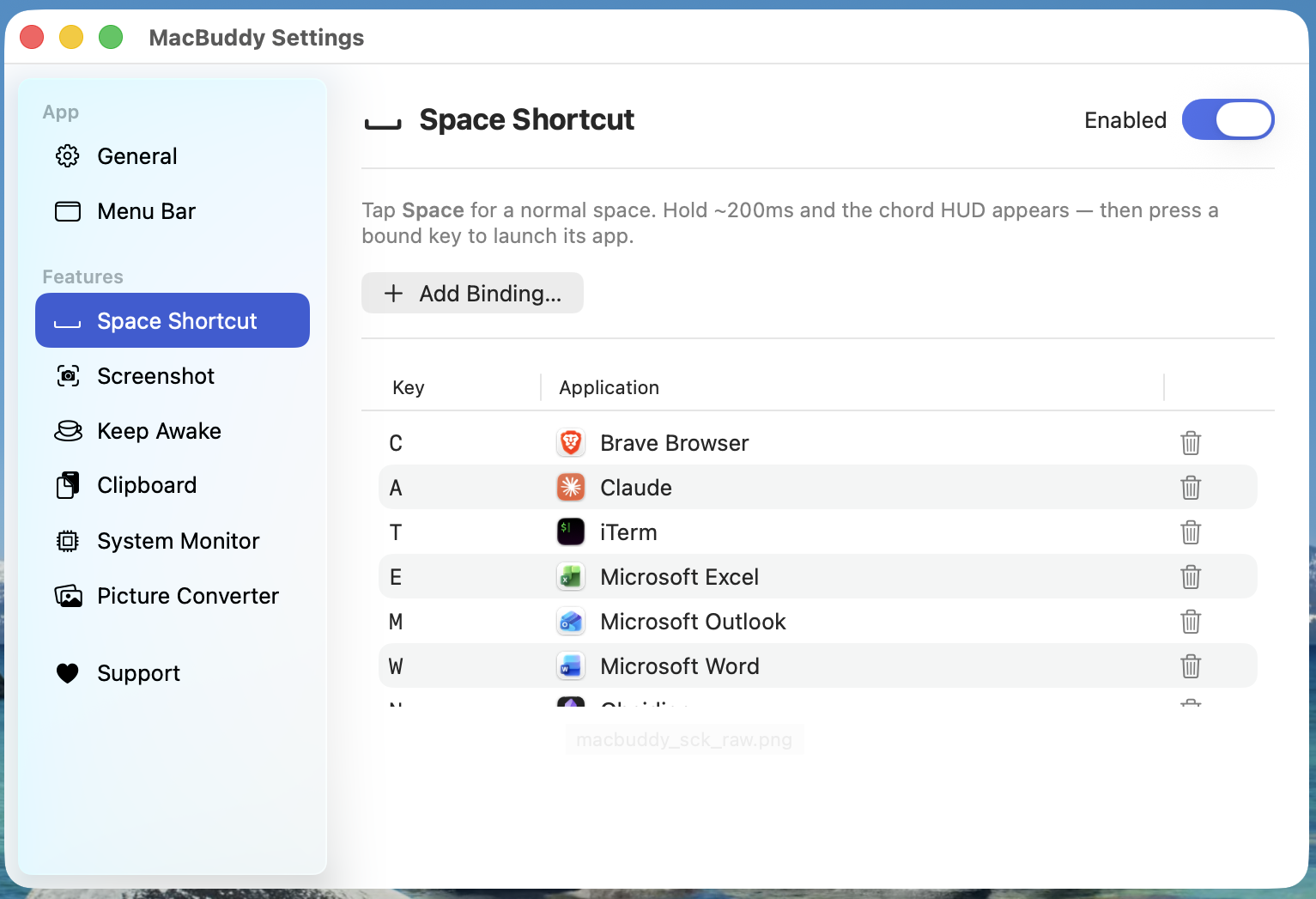Click the General gear icon in sidebar
Screen dimensions: 1316x899
click(68, 156)
